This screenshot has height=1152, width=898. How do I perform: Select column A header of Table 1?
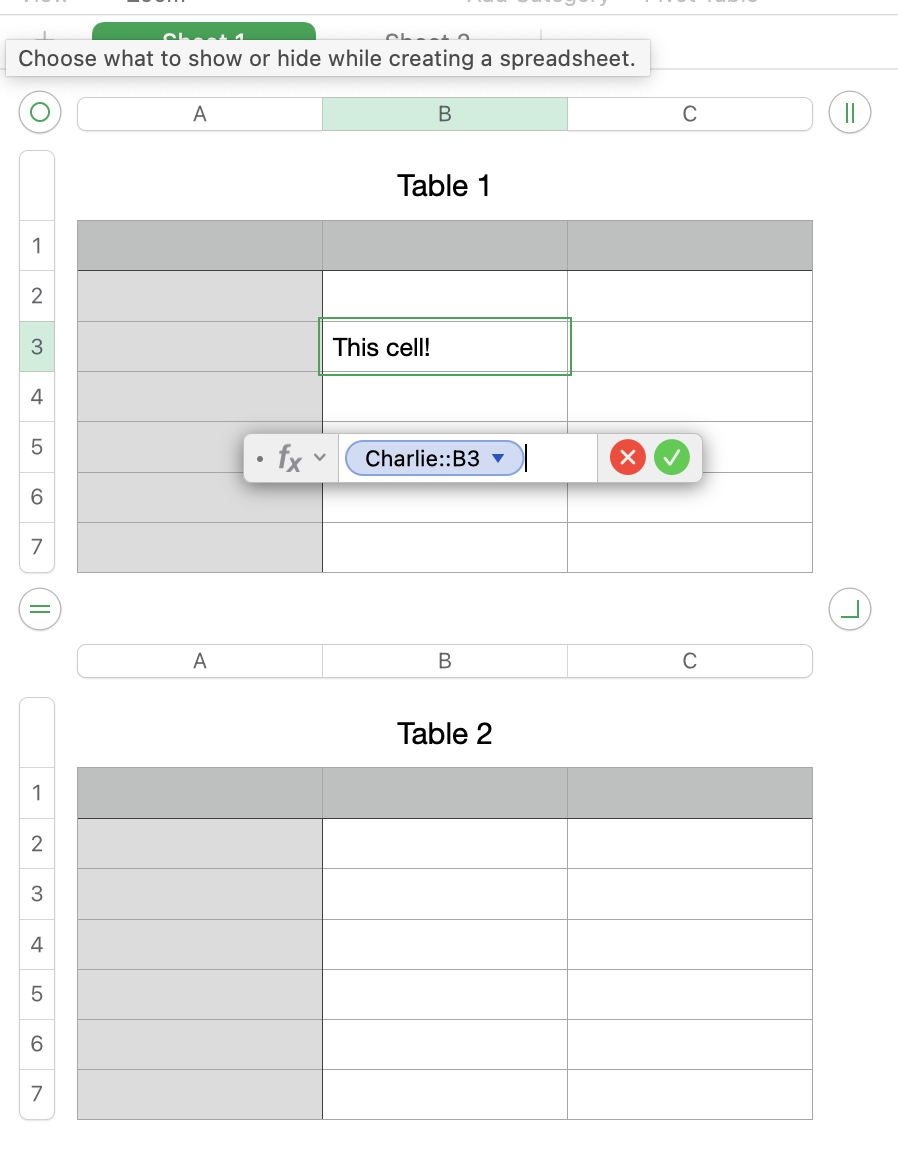[x=200, y=114]
